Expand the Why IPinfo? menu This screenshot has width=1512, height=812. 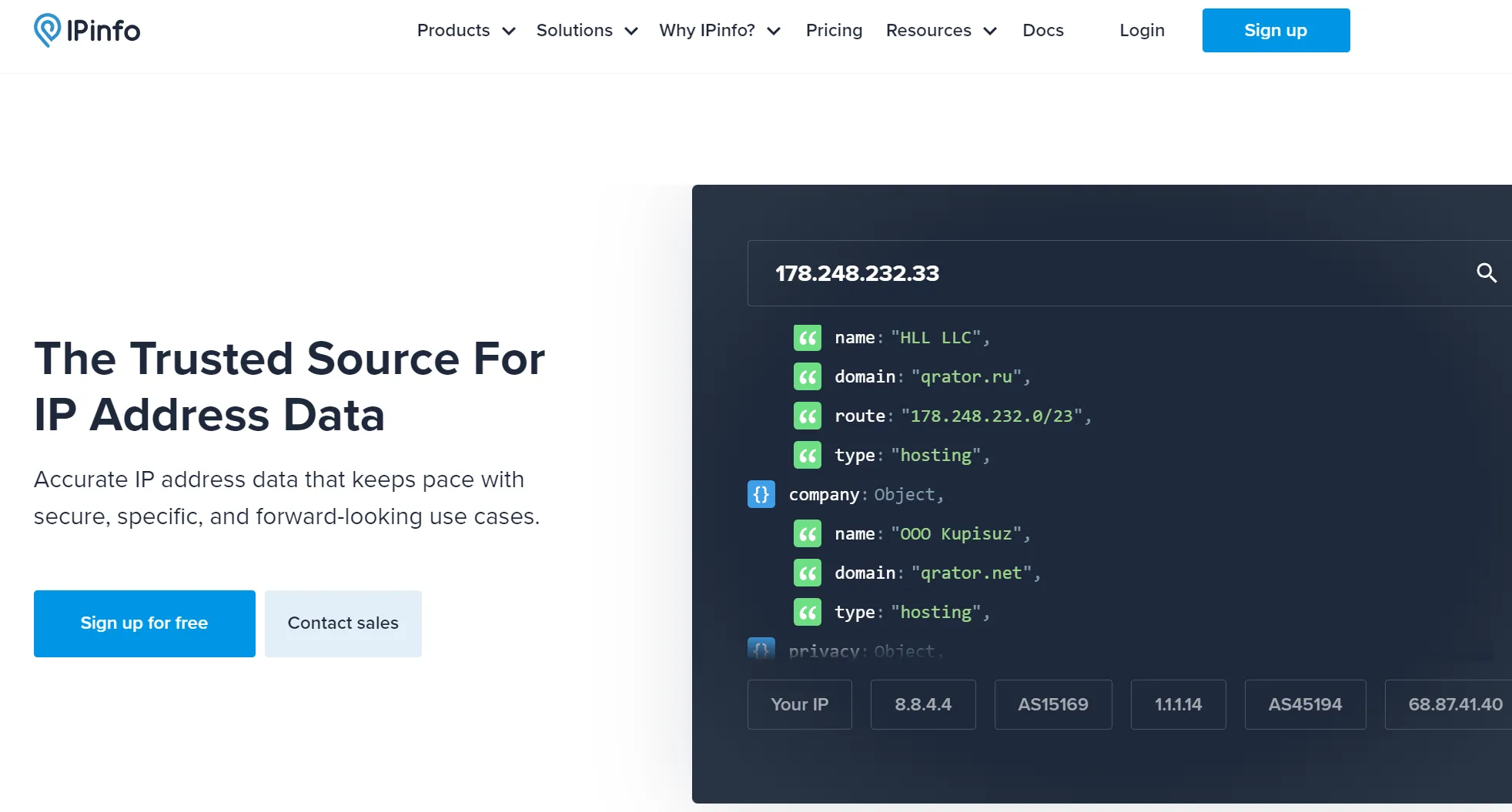719,31
